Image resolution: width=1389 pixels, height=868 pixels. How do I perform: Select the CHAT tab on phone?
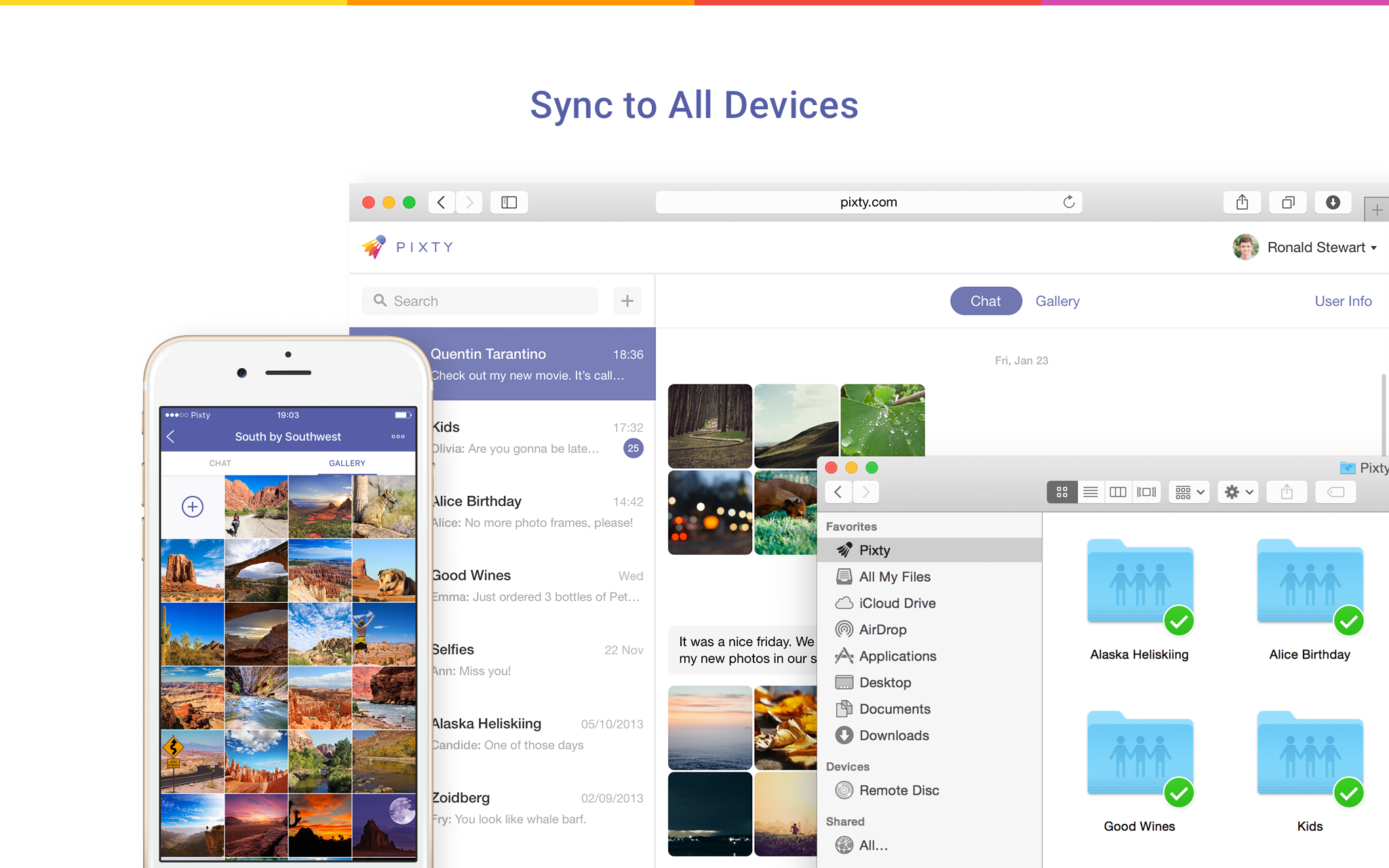pos(220,463)
